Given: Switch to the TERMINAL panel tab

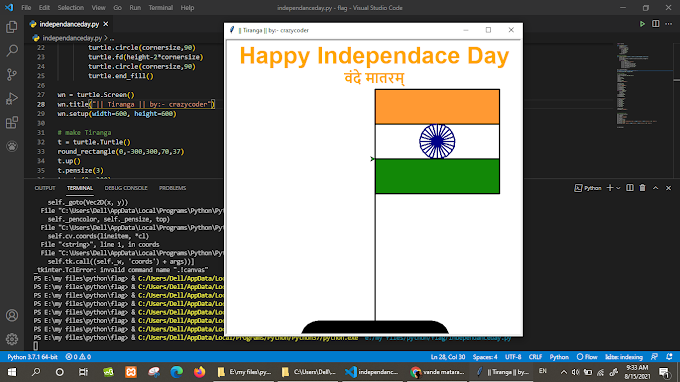Looking at the screenshot, I should pyautogui.click(x=80, y=188).
